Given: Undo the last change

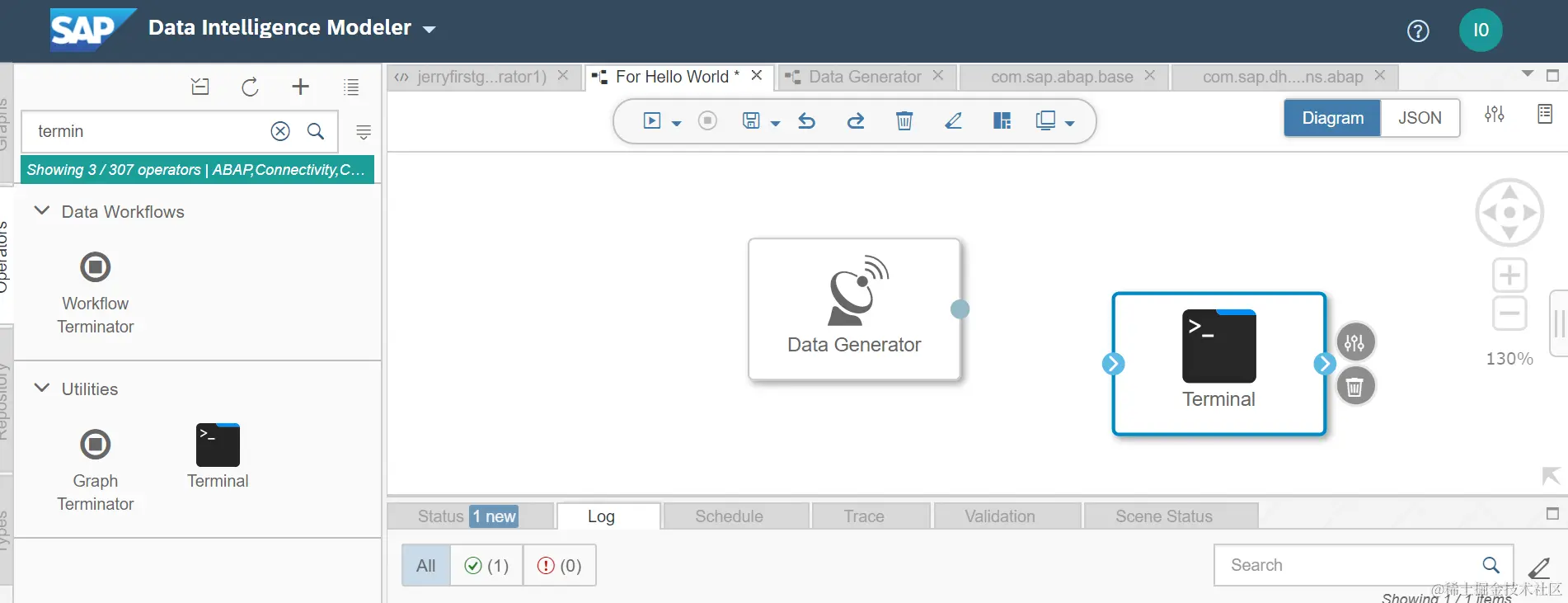Looking at the screenshot, I should tap(807, 121).
